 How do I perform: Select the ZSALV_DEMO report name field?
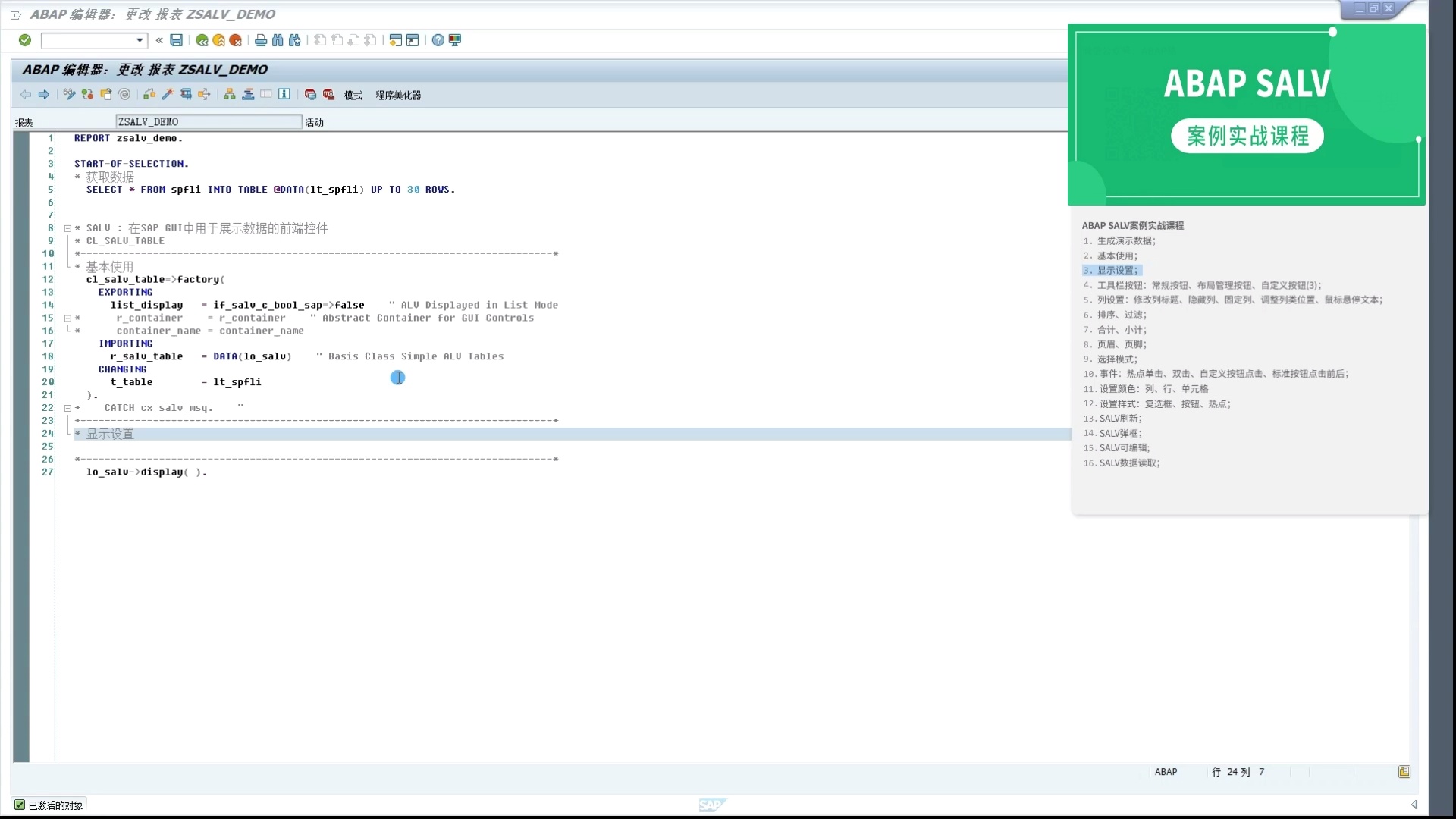tap(209, 121)
